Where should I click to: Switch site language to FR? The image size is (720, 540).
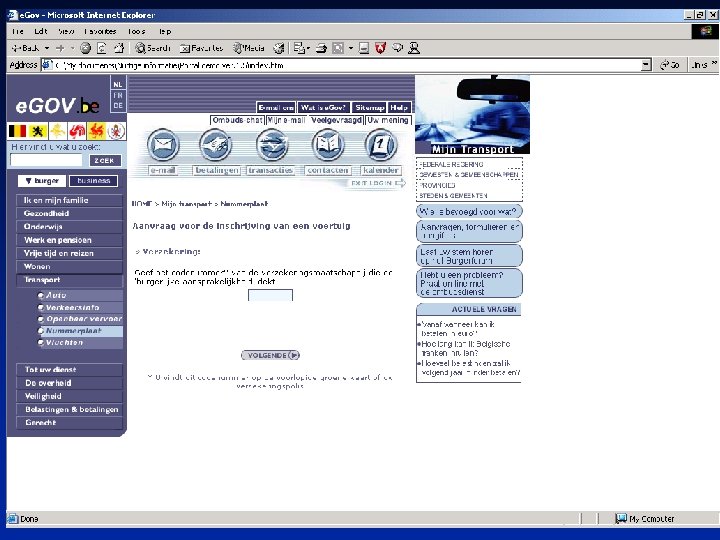click(118, 95)
